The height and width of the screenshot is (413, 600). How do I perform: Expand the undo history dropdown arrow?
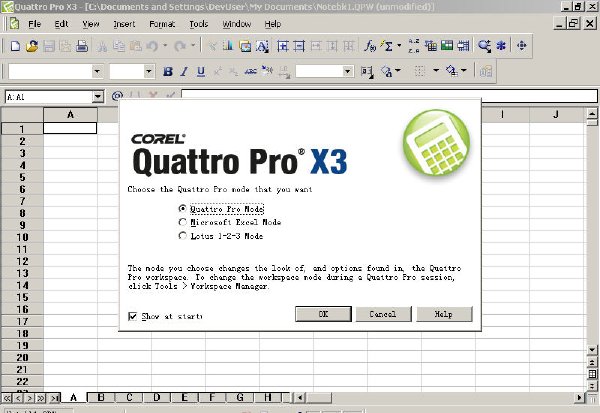coord(165,46)
